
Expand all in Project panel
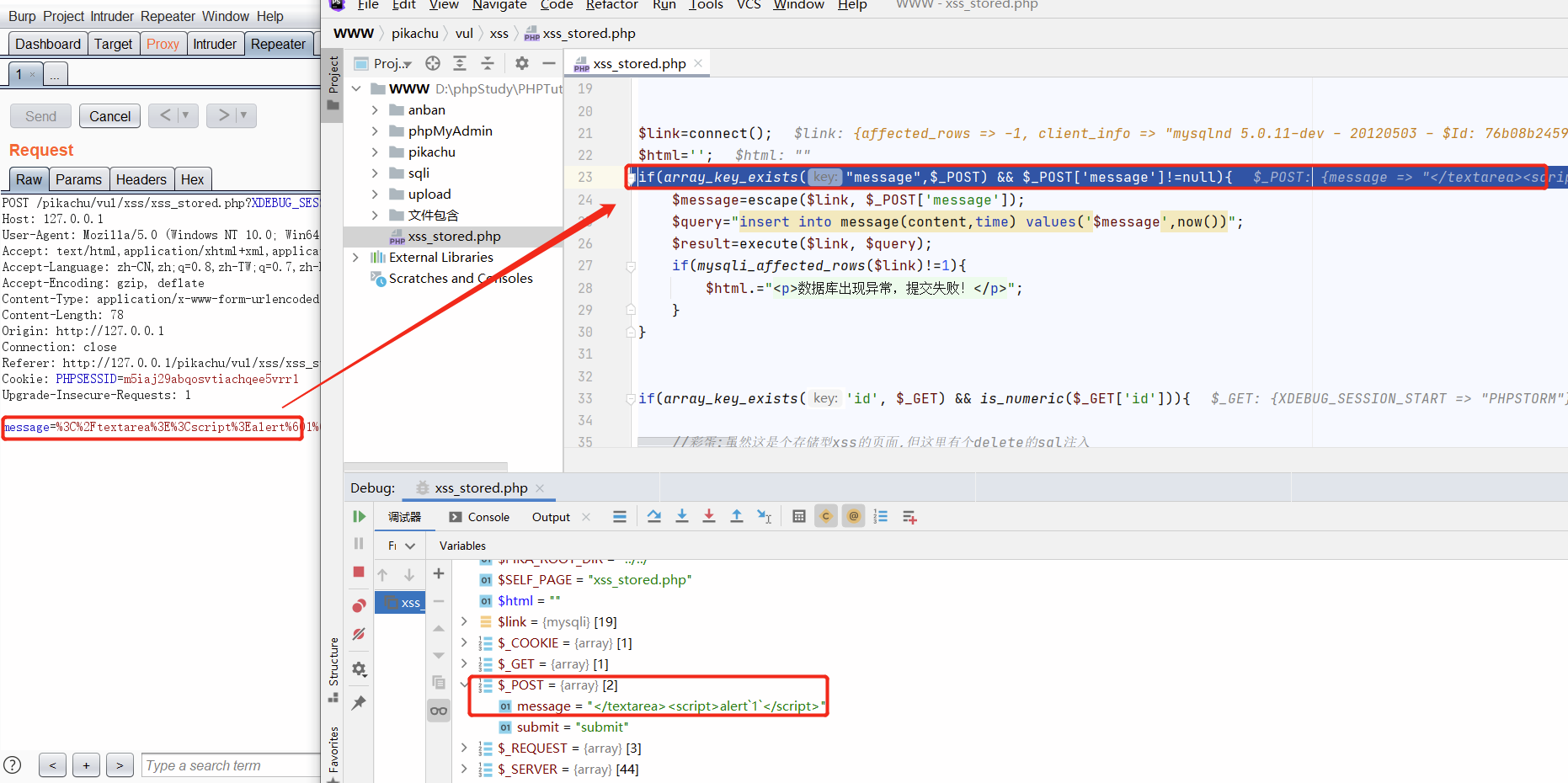click(x=460, y=63)
